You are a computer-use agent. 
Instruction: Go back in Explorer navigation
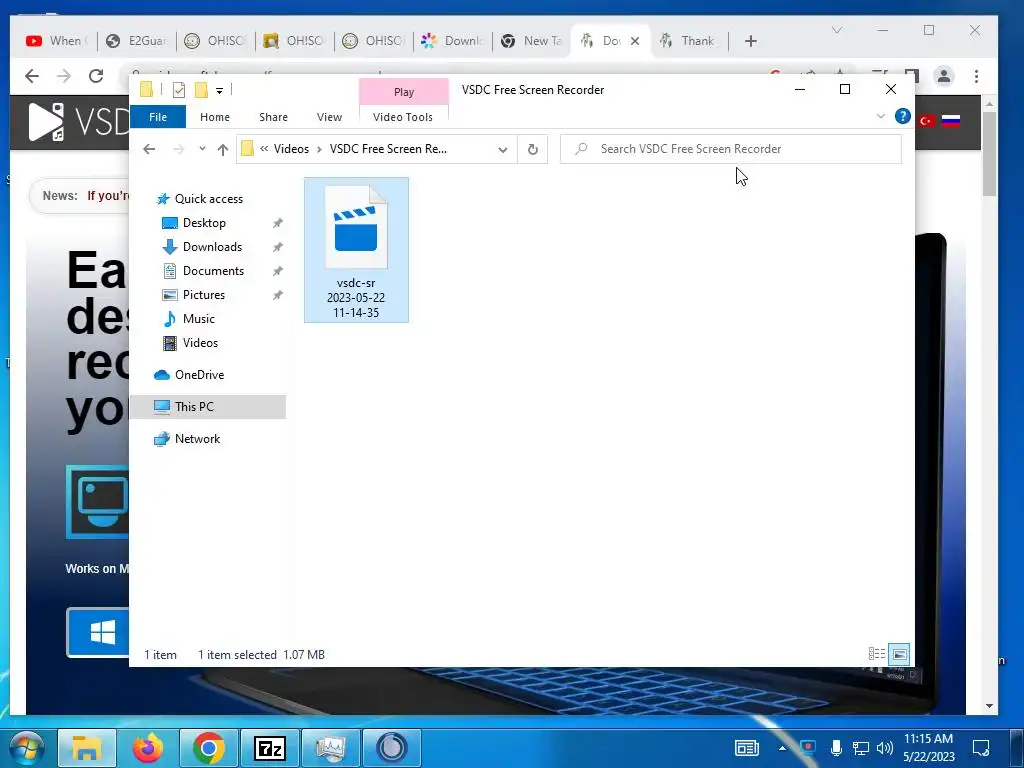[149, 149]
